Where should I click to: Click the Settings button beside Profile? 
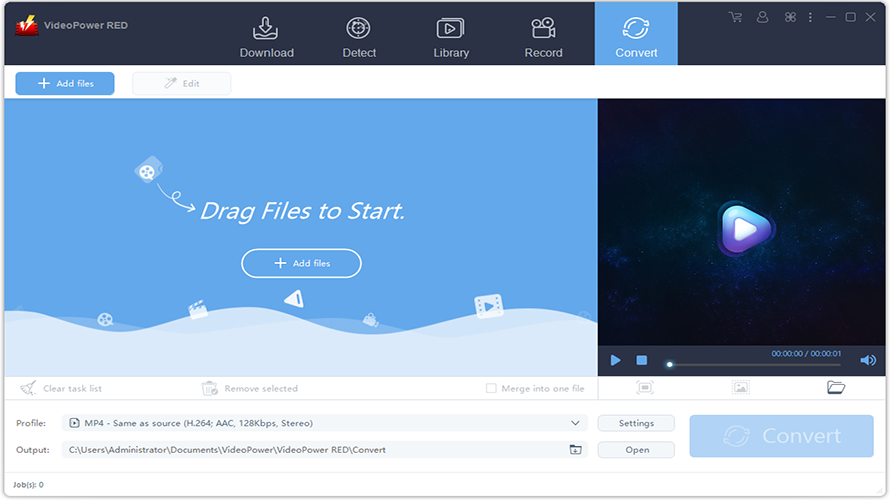(x=636, y=423)
